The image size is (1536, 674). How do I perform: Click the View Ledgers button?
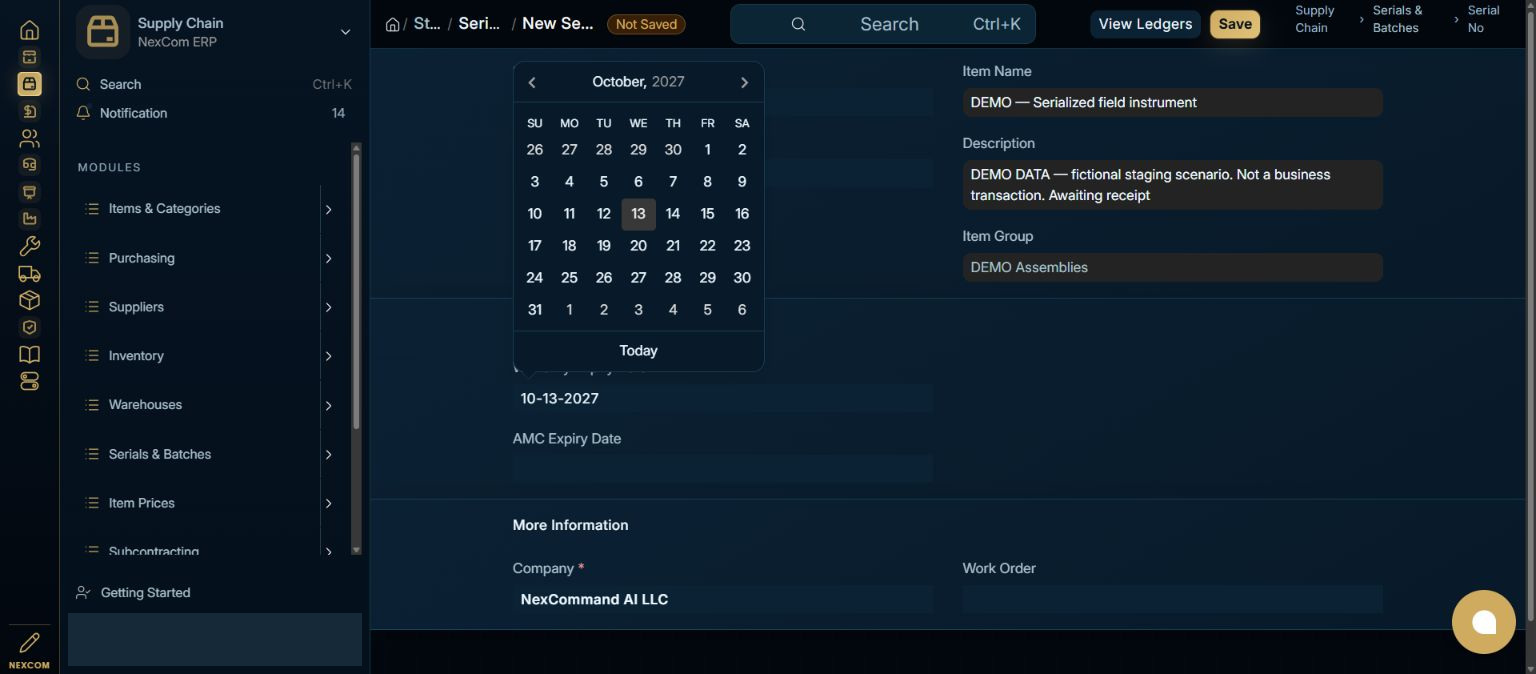[x=1145, y=24]
